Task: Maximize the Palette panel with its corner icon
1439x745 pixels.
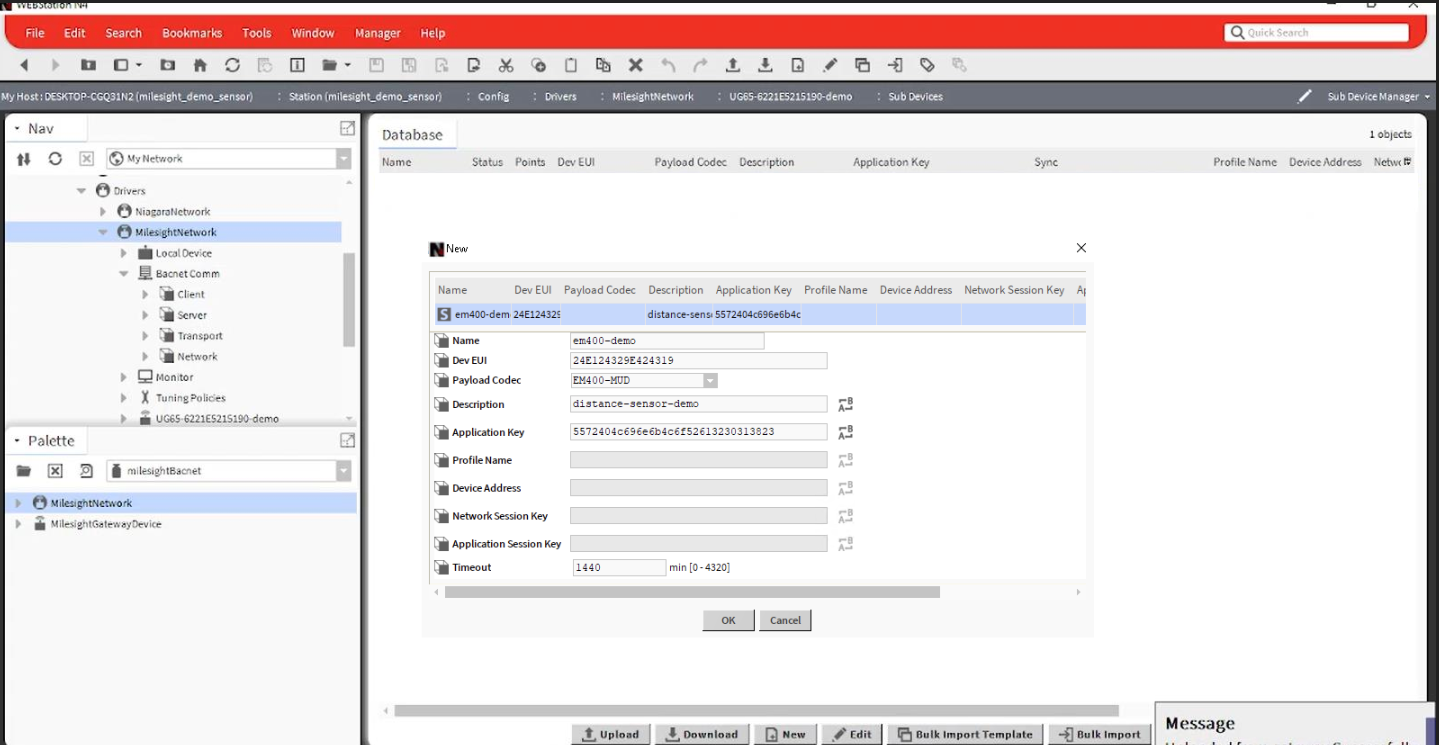Action: click(x=347, y=440)
